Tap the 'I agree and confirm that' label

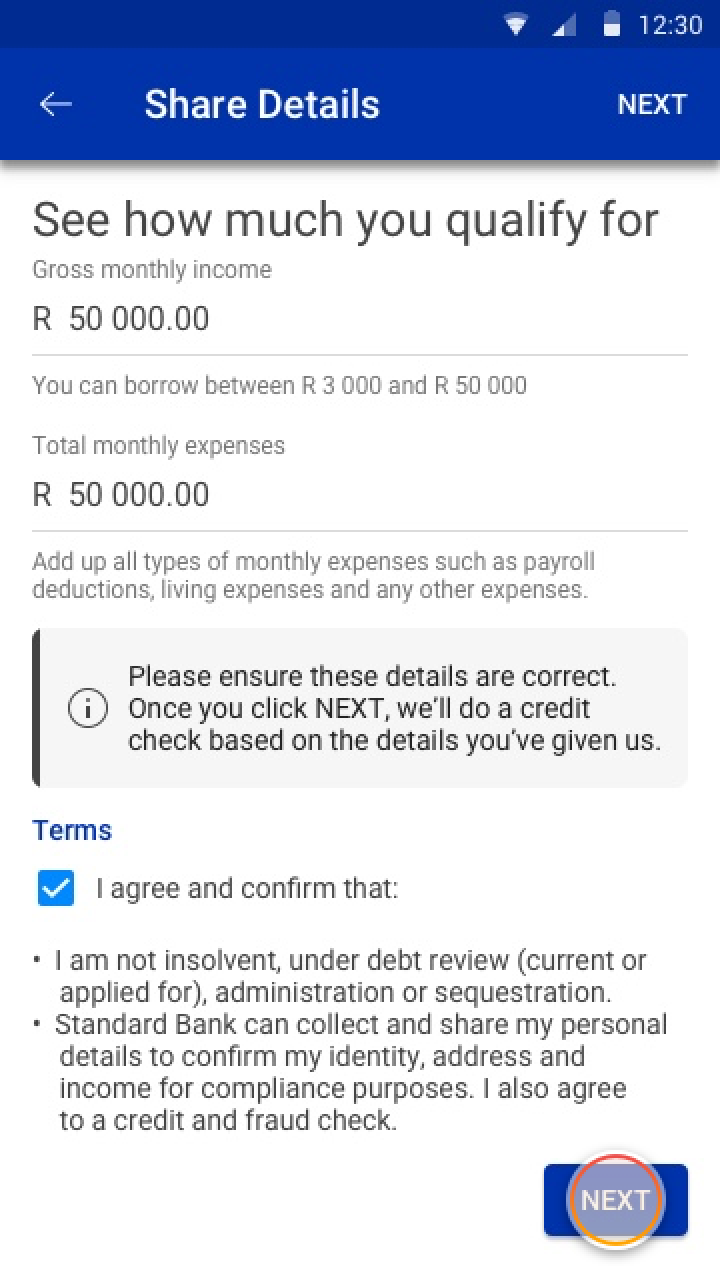coord(247,888)
